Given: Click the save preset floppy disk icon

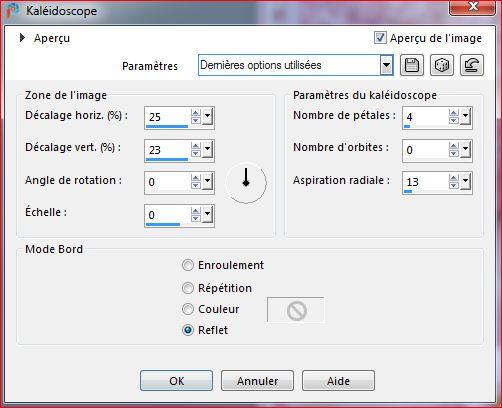Looking at the screenshot, I should tap(412, 65).
